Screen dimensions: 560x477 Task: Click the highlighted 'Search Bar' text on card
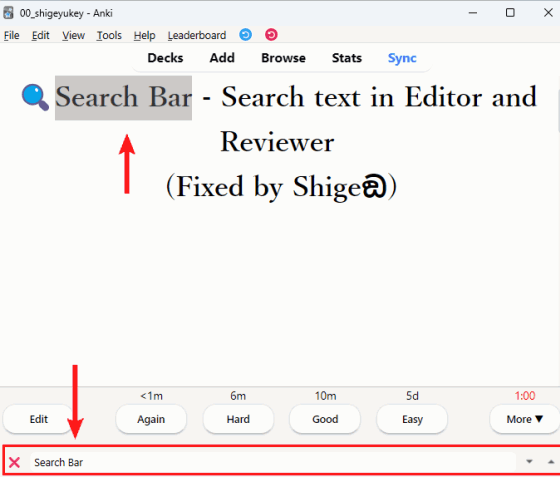coord(123,97)
